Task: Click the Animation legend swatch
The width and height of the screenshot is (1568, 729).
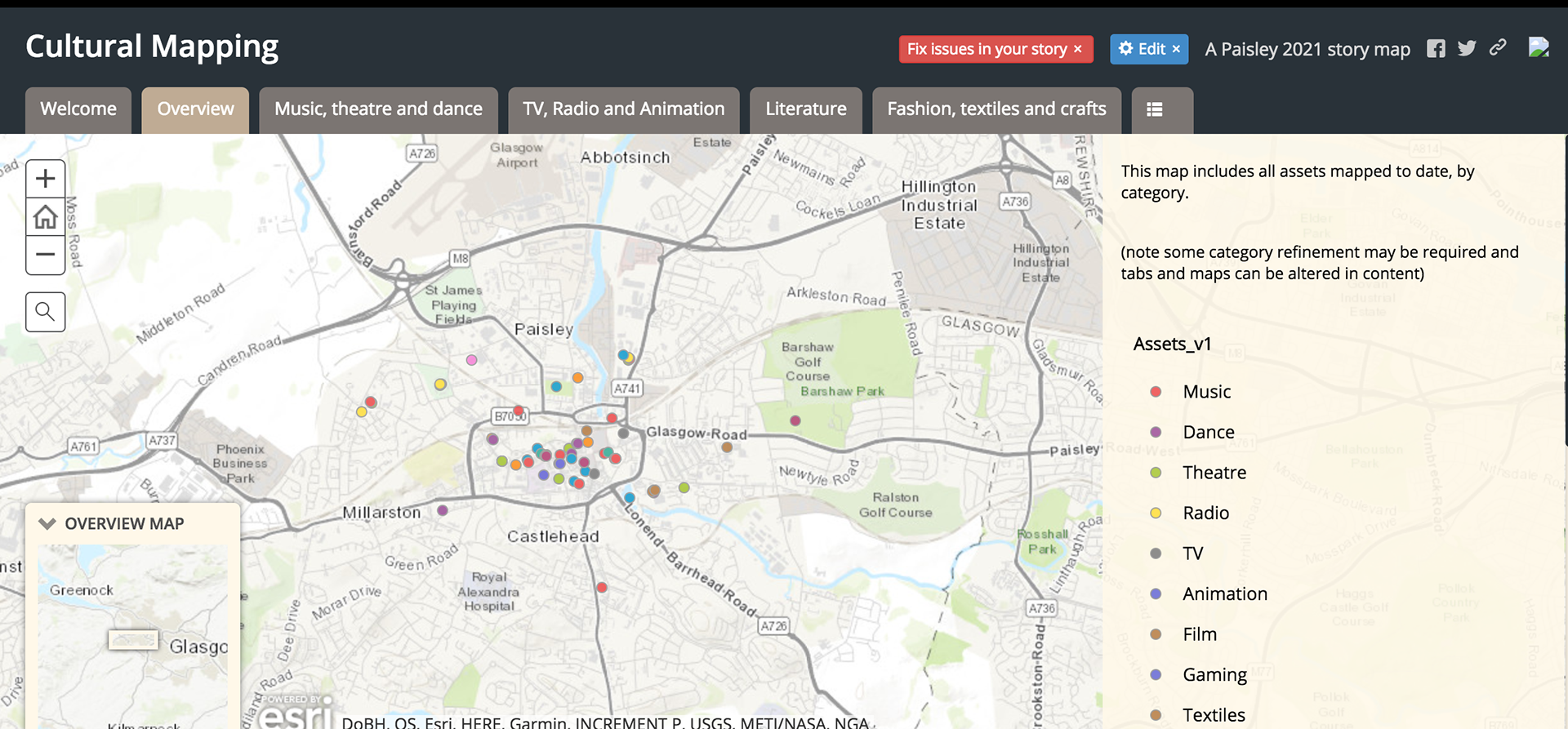Action: [1156, 593]
